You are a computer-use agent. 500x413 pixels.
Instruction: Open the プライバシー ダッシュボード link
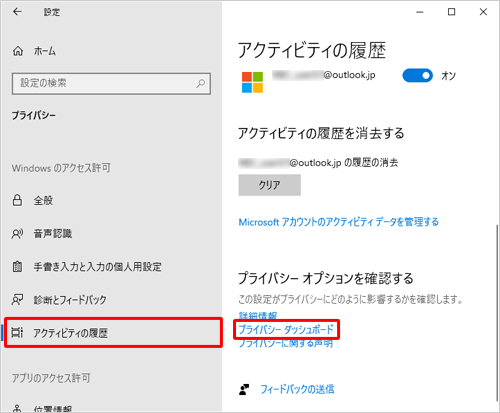[x=286, y=330]
